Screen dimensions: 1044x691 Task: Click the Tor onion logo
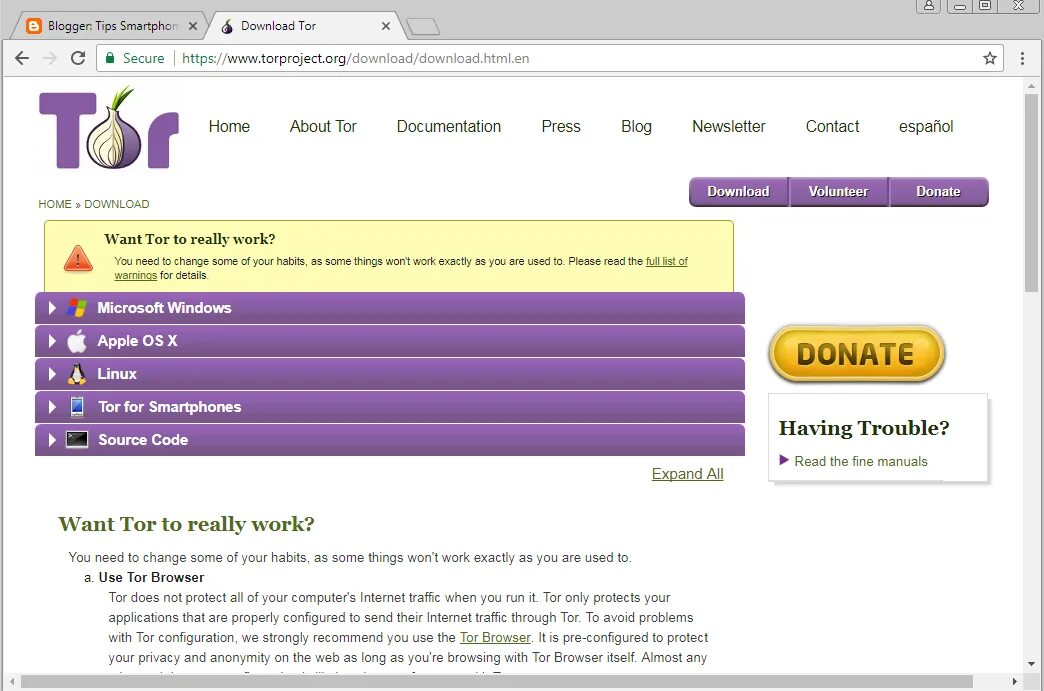tap(109, 128)
